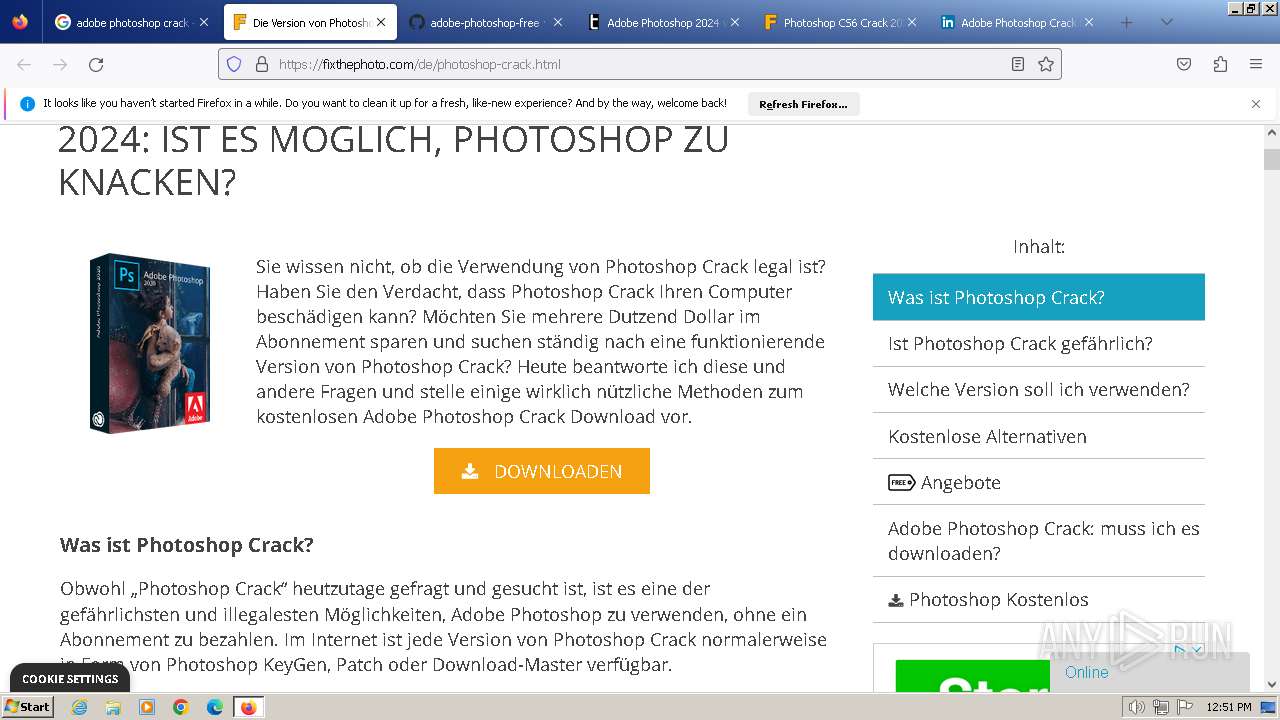Open 'Photoshop Kostenlos' download link
The width and height of the screenshot is (1280, 720).
click(1038, 600)
